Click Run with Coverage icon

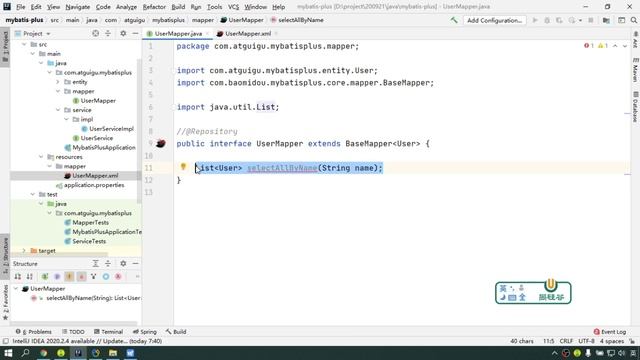[x=559, y=20]
